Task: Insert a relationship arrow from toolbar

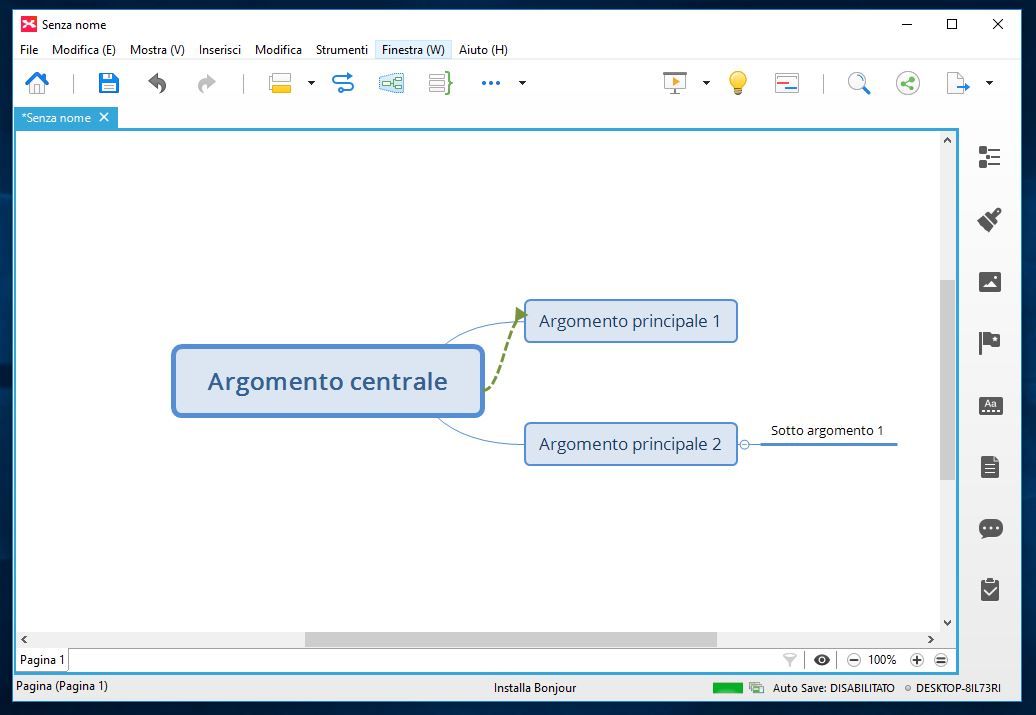Action: 343,83
